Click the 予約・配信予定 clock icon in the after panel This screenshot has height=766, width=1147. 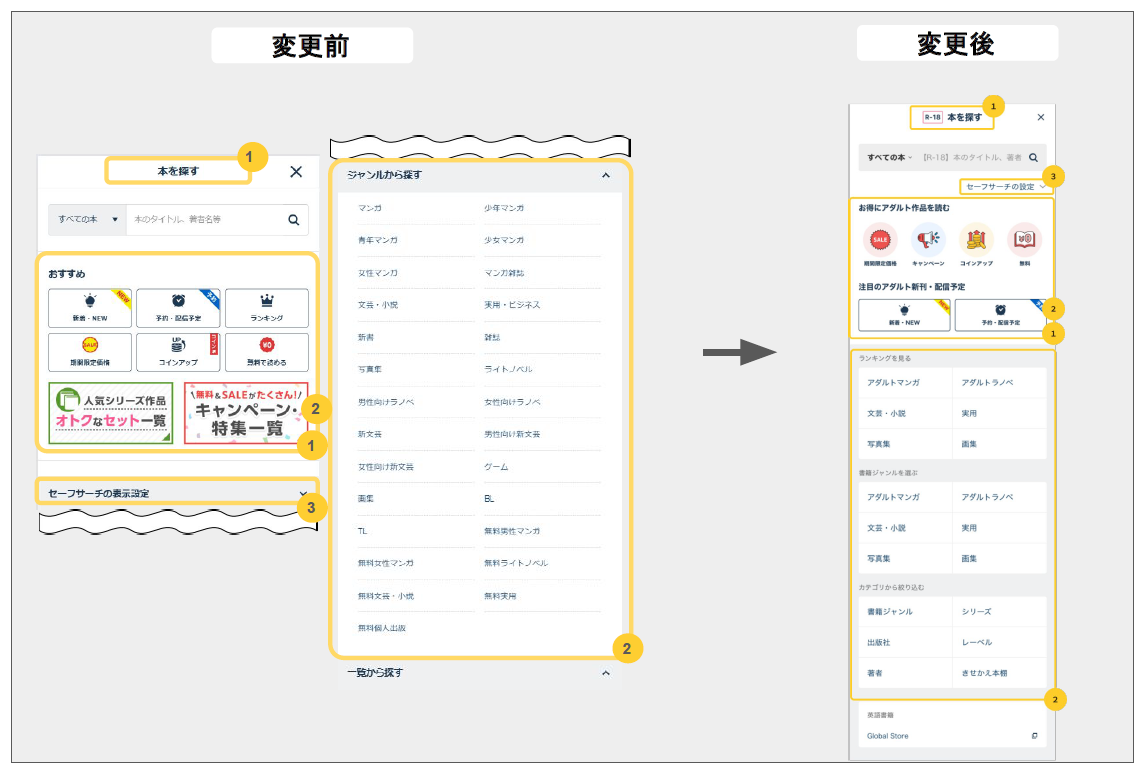[x=1000, y=310]
